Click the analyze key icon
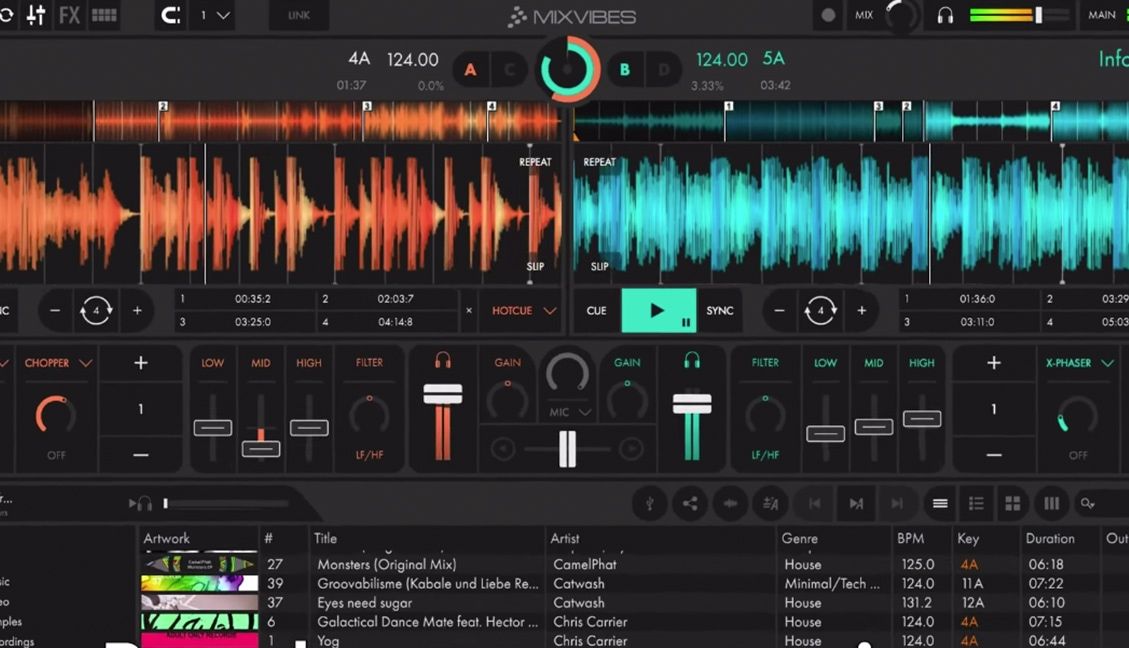Viewport: 1129px width, 648px height. pos(770,503)
